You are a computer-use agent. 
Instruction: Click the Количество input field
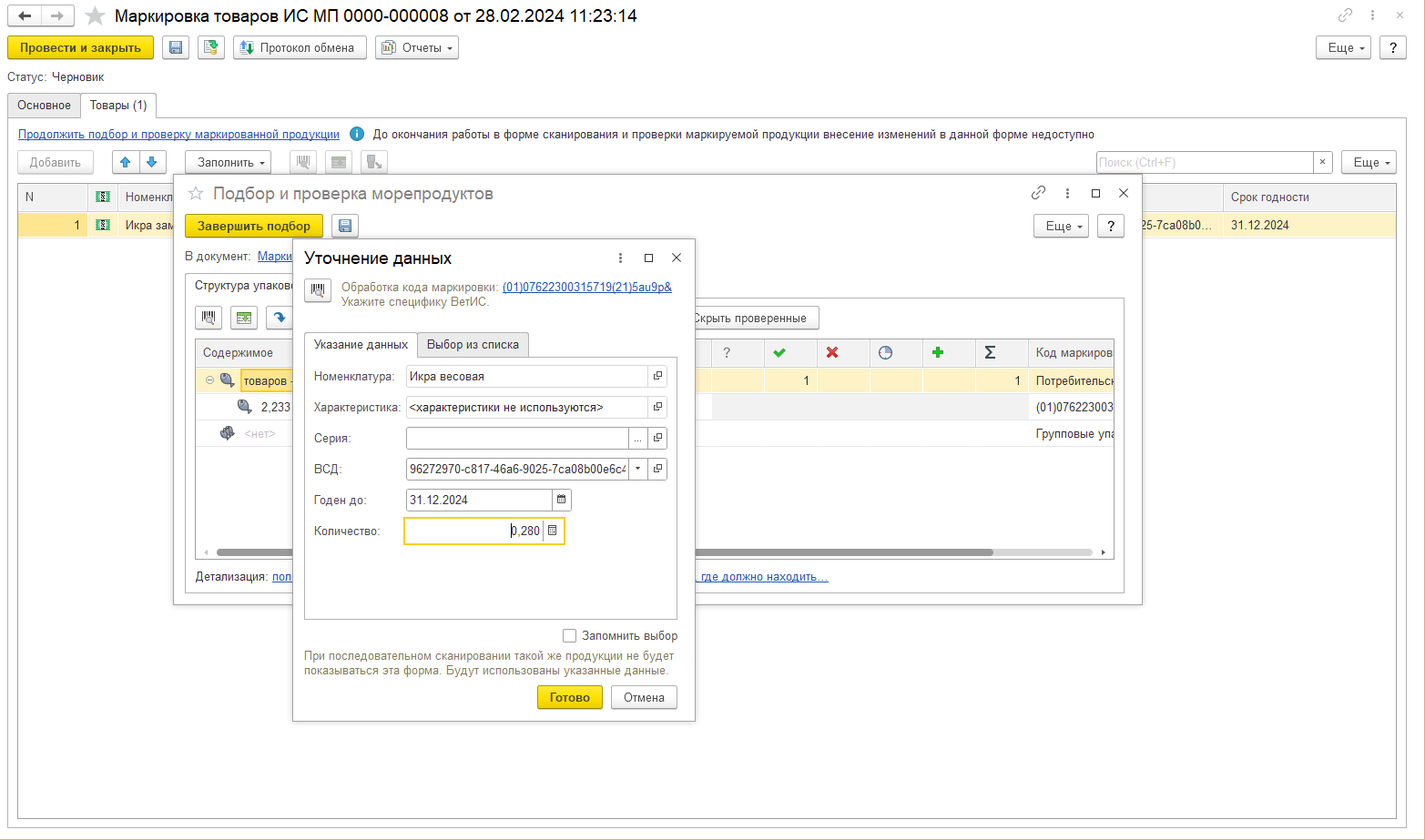tap(473, 531)
